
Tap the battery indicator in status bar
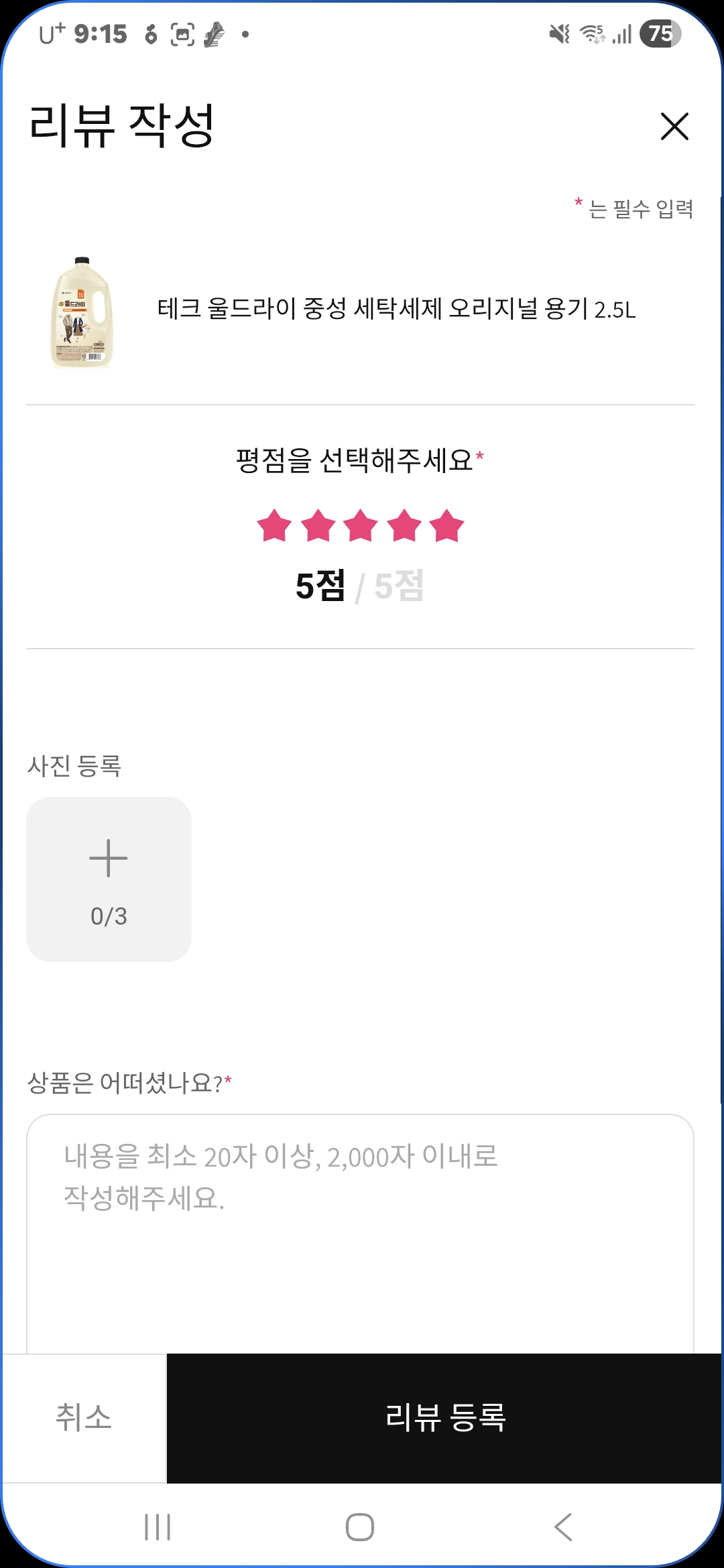pos(660,34)
